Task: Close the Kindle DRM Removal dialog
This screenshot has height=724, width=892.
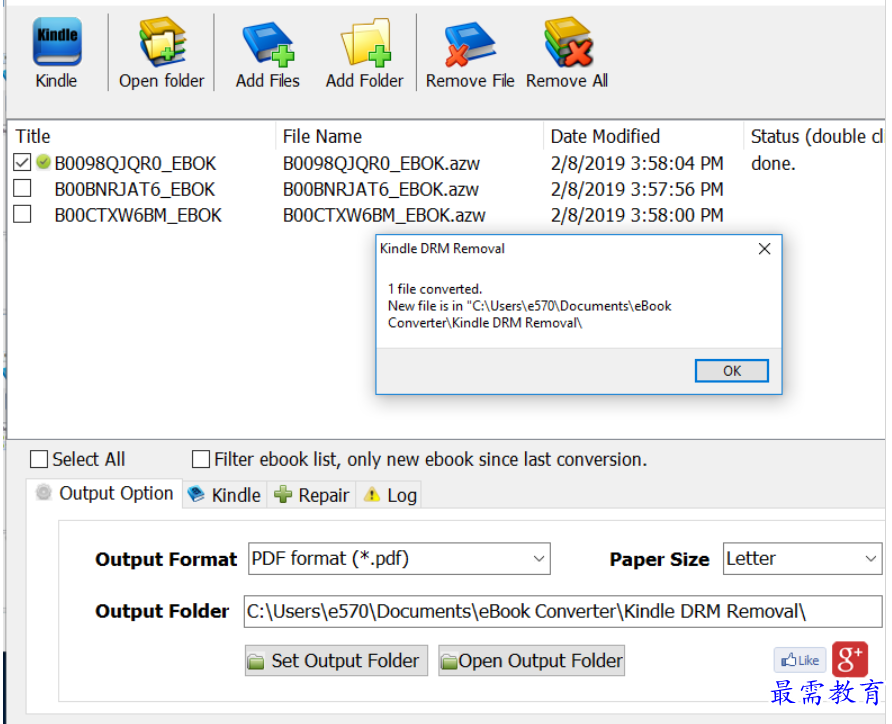Action: 765,249
